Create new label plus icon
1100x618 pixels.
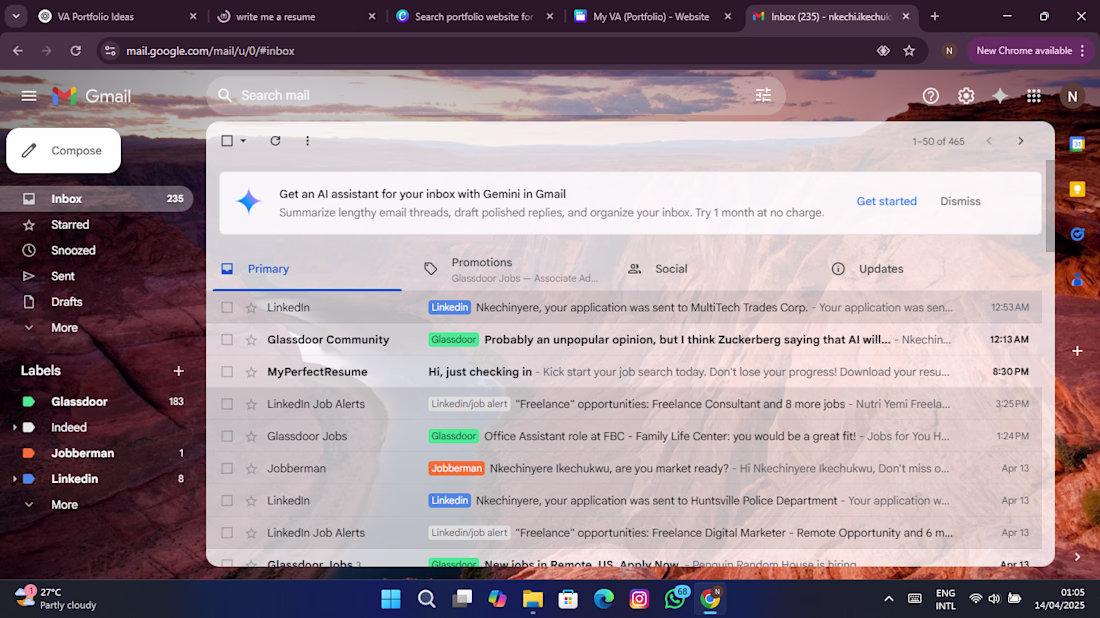point(178,371)
